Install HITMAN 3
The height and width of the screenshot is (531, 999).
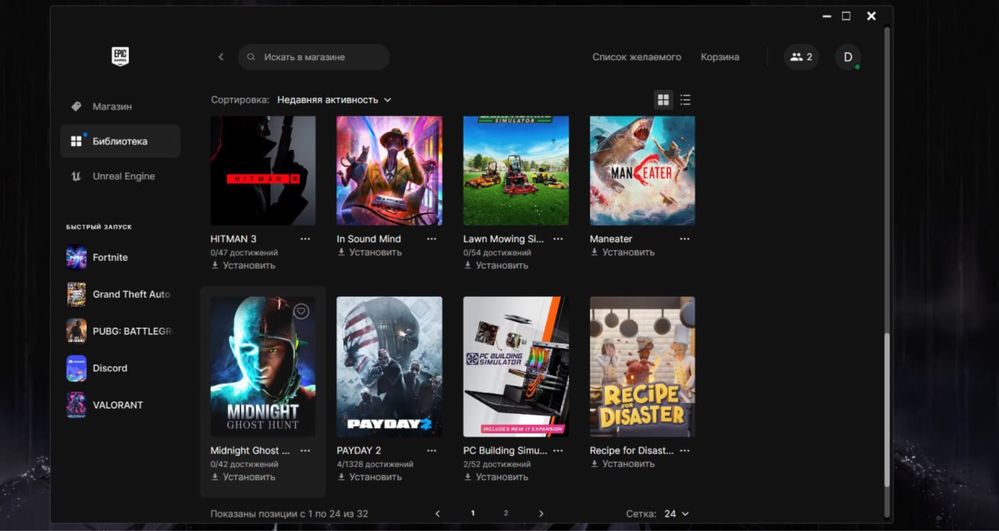243,265
